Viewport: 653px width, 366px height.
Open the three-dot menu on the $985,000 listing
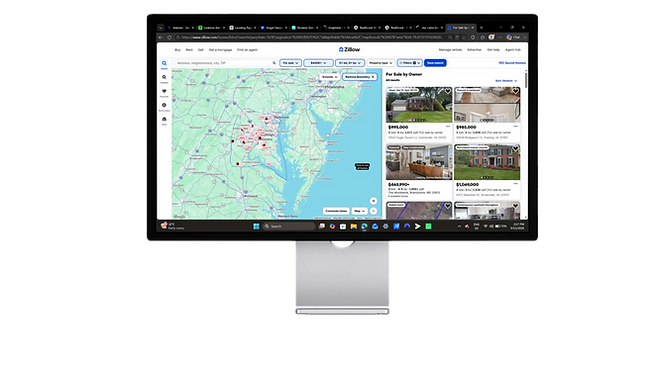pyautogui.click(x=516, y=126)
